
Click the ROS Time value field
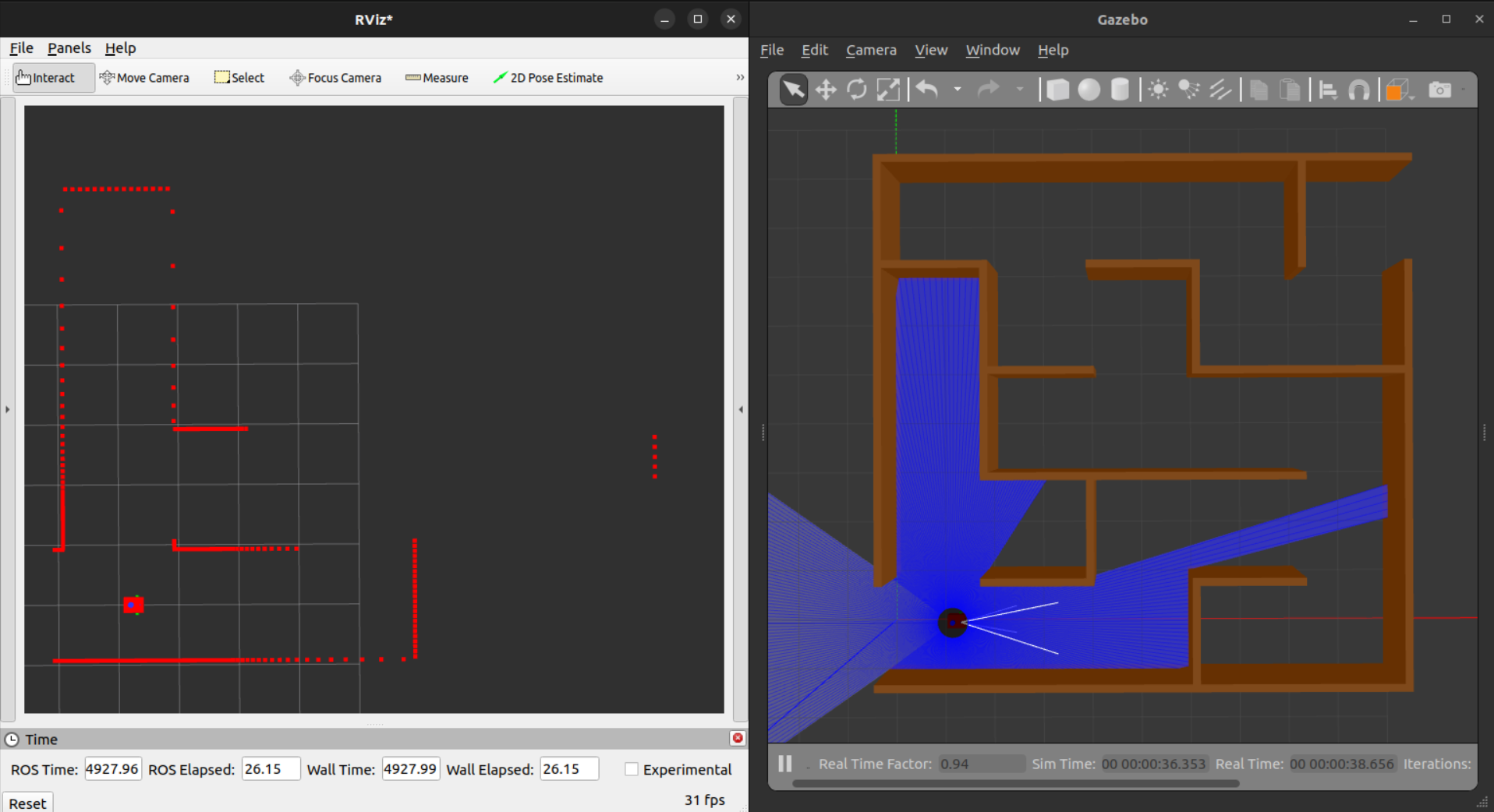tap(113, 769)
